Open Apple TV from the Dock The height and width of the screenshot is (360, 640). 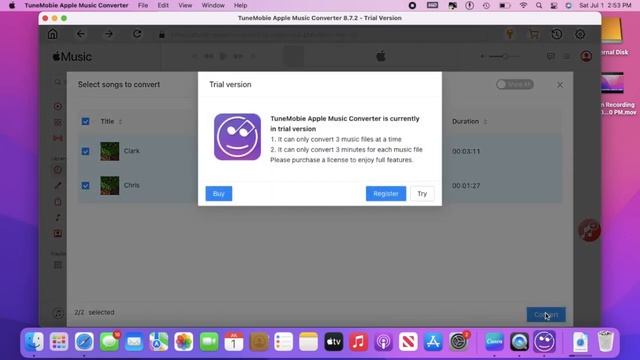[333, 341]
